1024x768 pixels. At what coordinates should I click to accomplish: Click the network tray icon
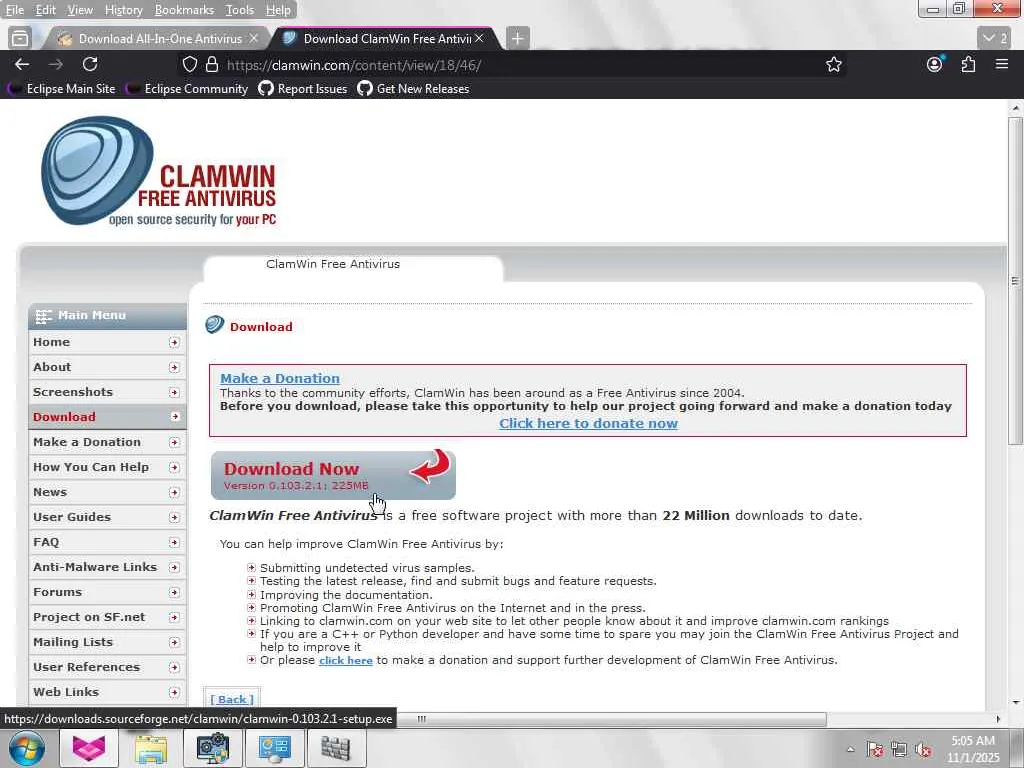click(899, 750)
